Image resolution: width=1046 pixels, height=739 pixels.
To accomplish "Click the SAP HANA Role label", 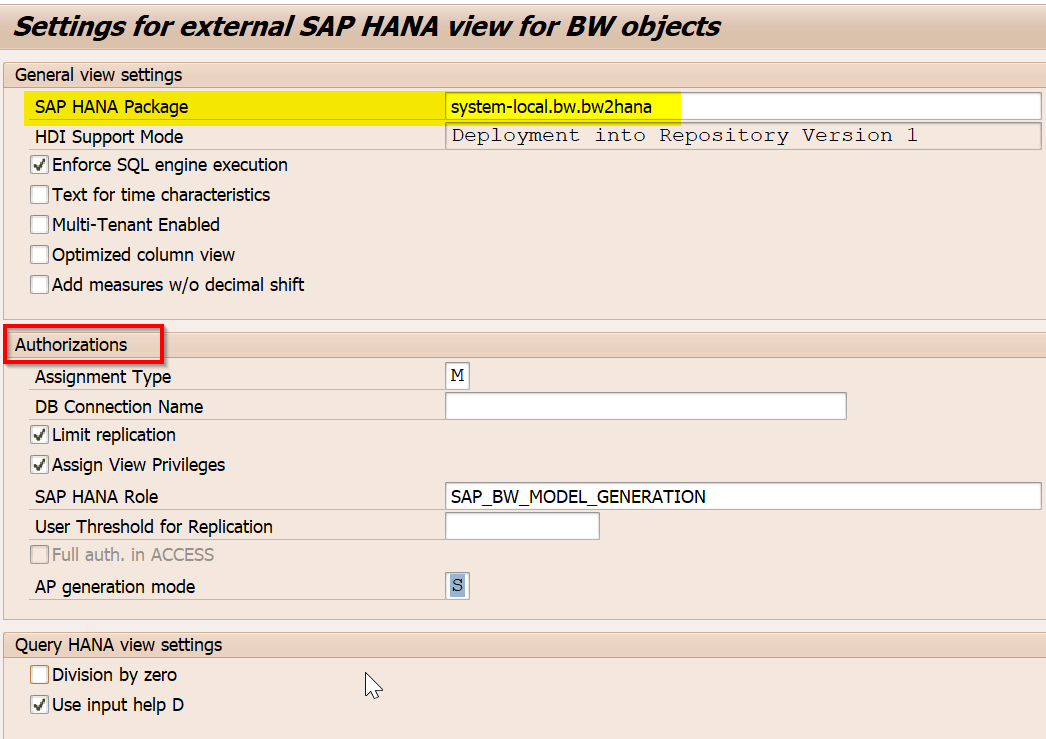I will (x=96, y=497).
